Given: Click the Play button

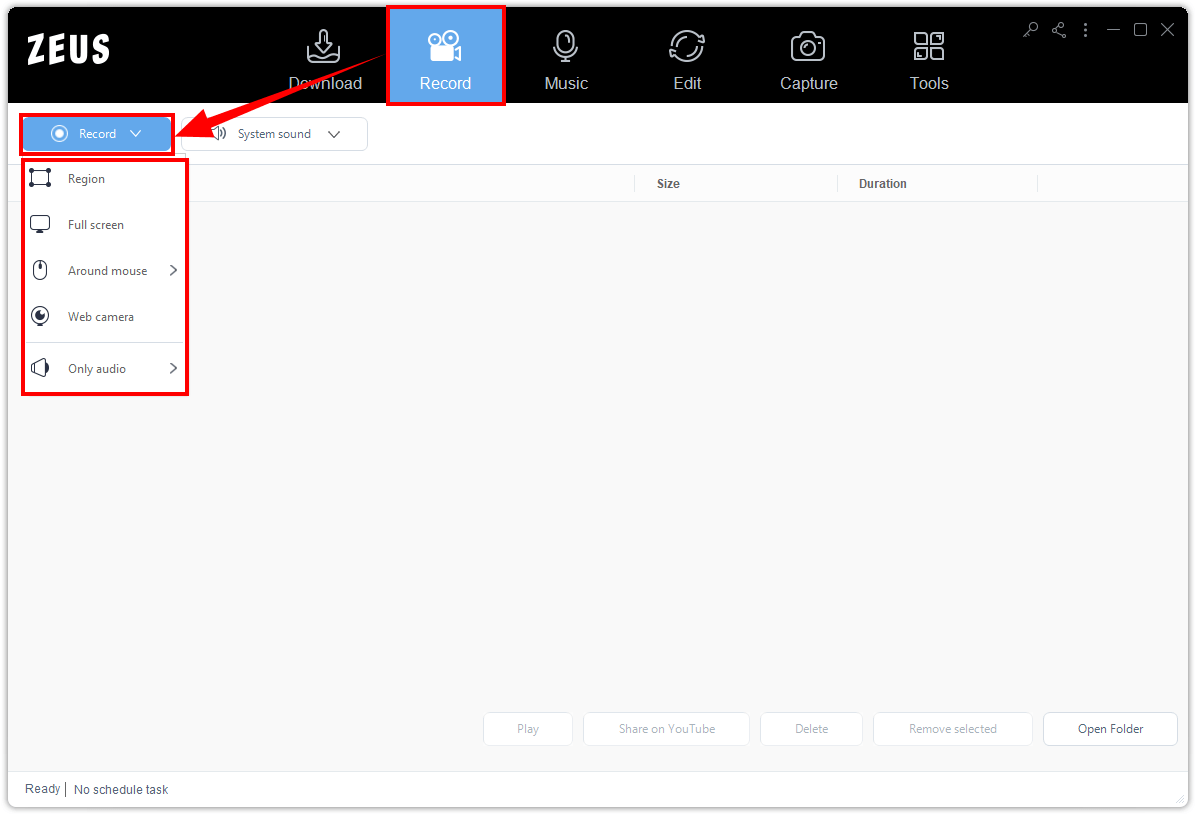Looking at the screenshot, I should coord(528,729).
